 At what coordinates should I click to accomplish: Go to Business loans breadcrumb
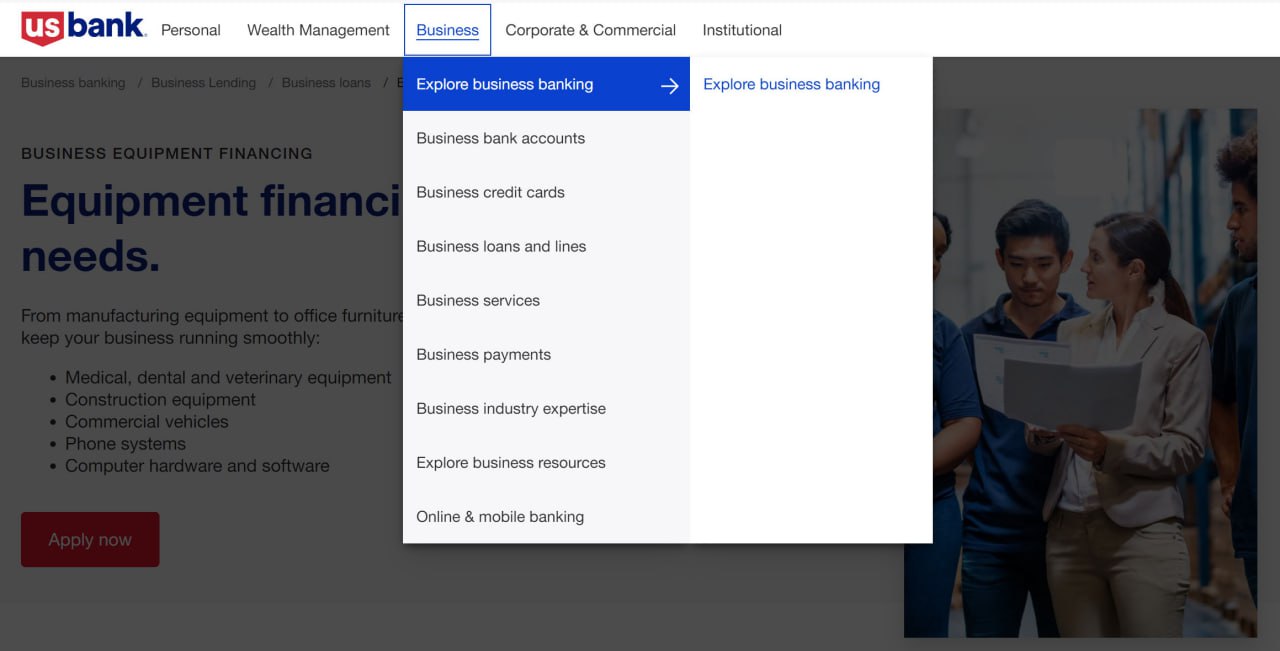pos(326,83)
